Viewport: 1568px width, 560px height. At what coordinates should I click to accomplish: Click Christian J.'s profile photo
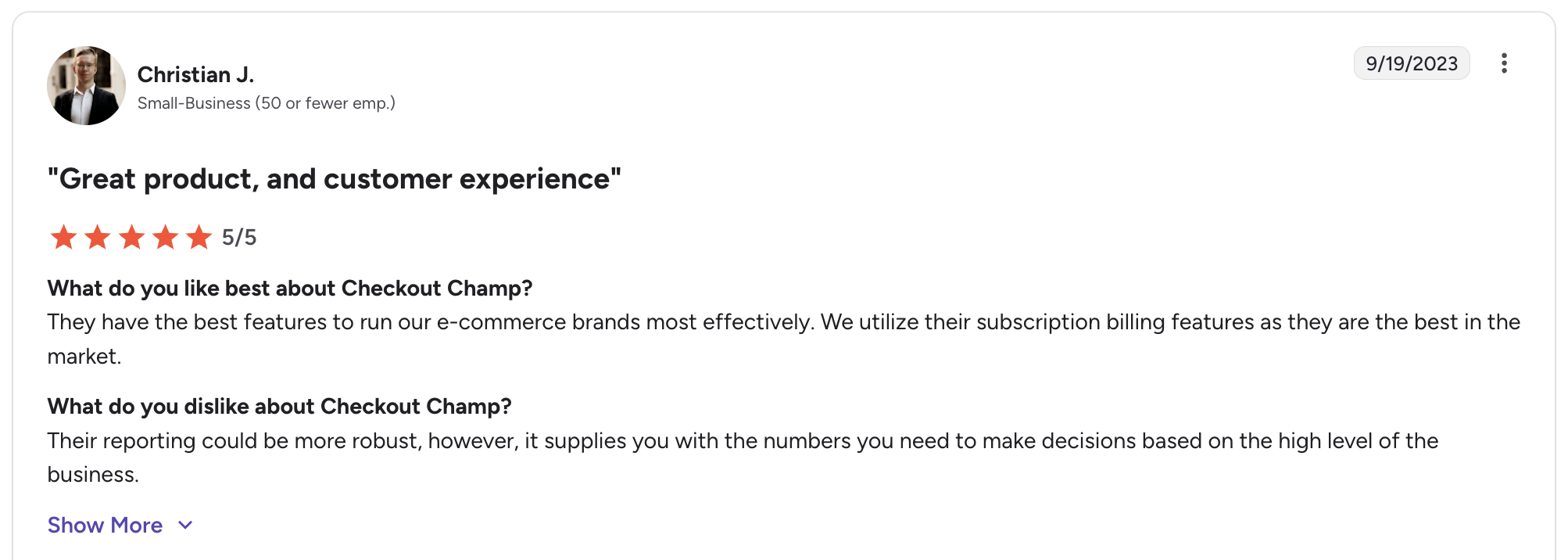click(86, 85)
